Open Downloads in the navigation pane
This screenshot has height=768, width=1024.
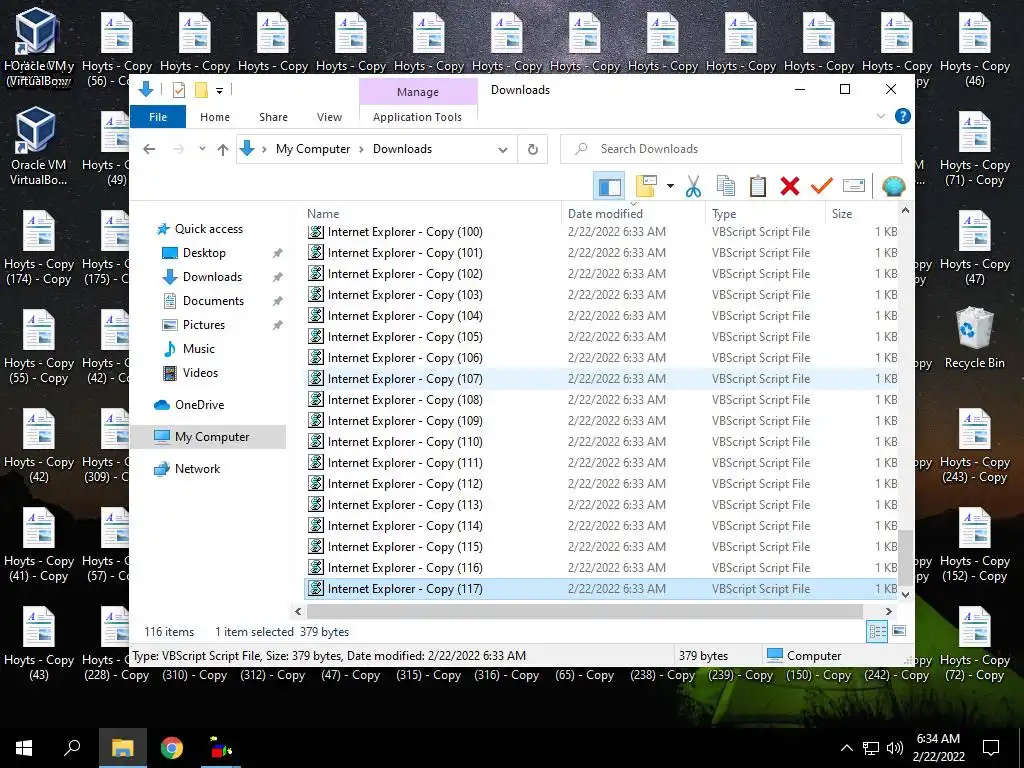click(x=212, y=277)
